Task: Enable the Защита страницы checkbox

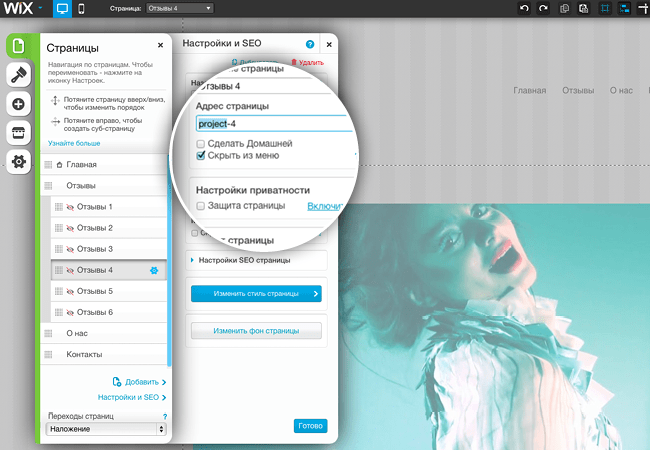Action: coord(201,206)
